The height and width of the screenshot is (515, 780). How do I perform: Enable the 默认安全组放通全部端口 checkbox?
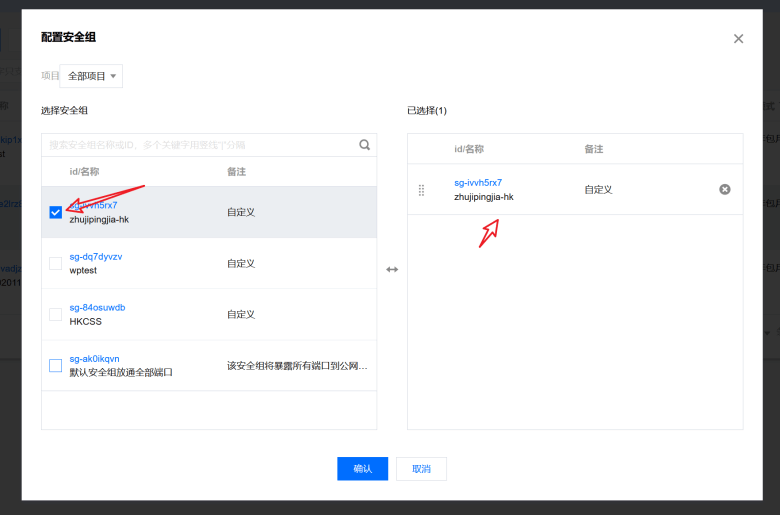pos(56,365)
